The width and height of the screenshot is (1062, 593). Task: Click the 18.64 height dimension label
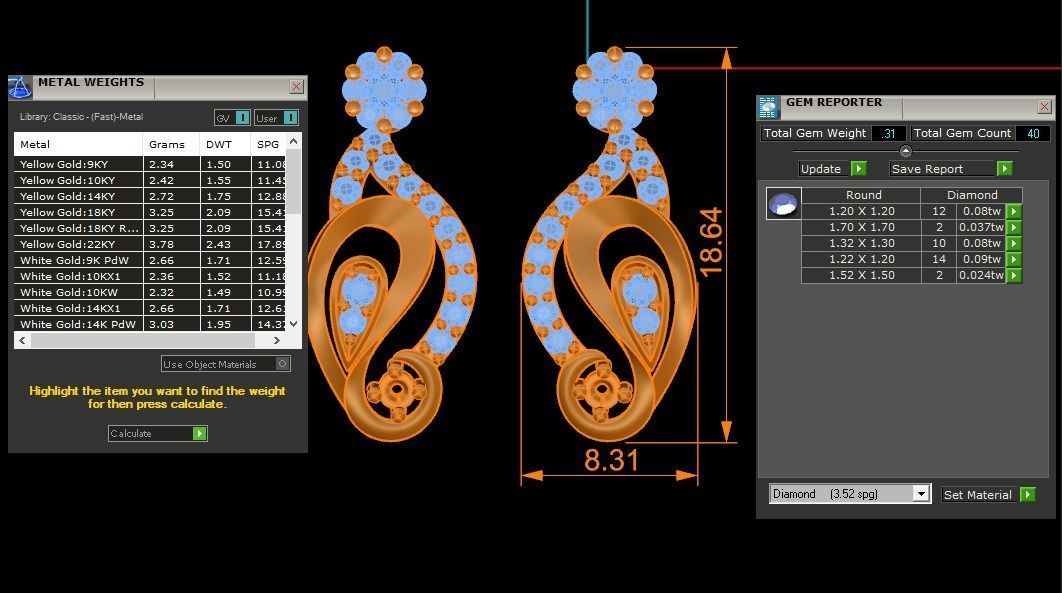tap(711, 242)
